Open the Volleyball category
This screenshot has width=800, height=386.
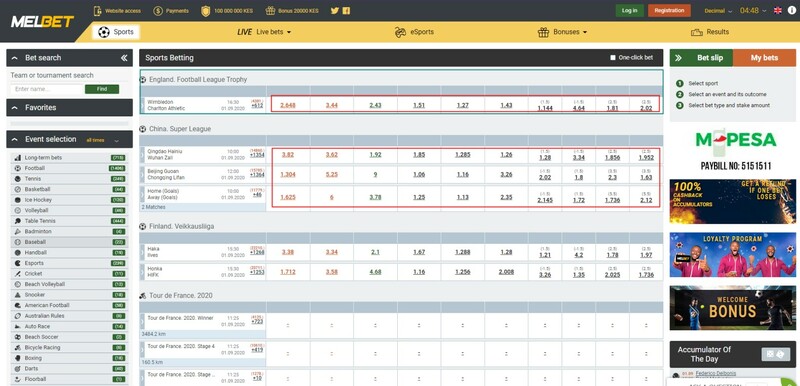[69, 211]
